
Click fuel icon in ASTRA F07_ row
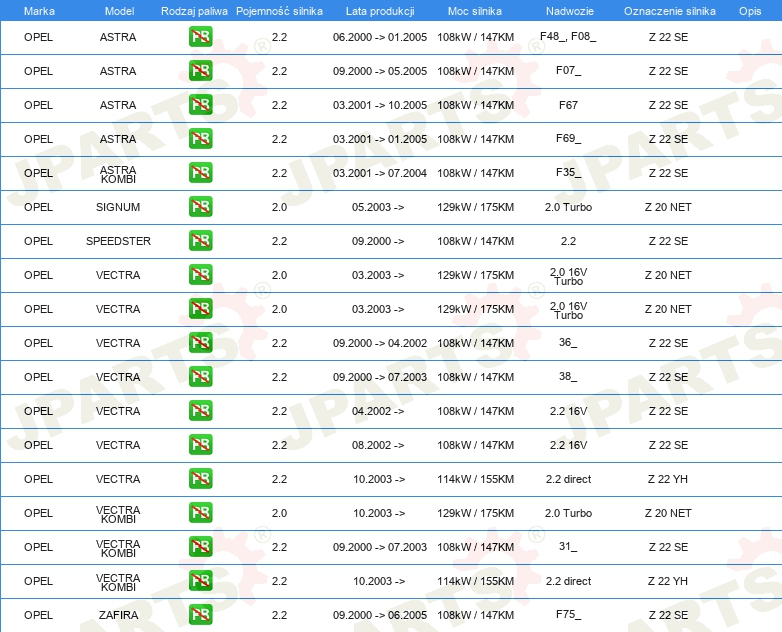pyautogui.click(x=200, y=70)
